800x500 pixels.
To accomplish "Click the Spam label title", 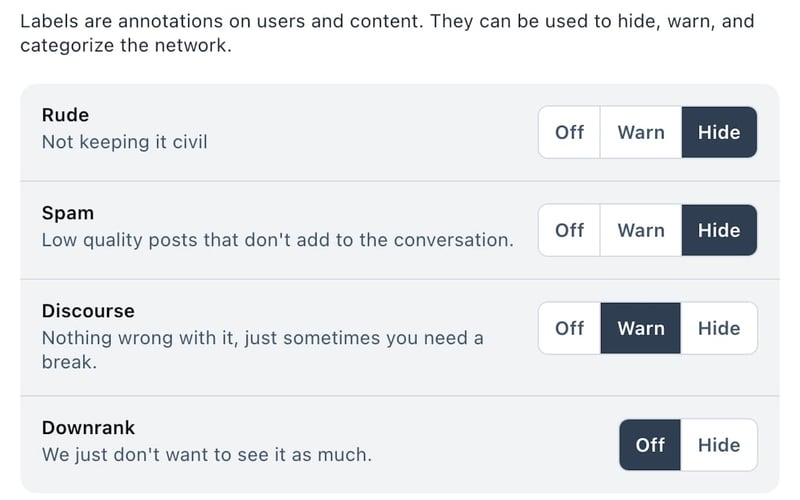I will click(68, 213).
